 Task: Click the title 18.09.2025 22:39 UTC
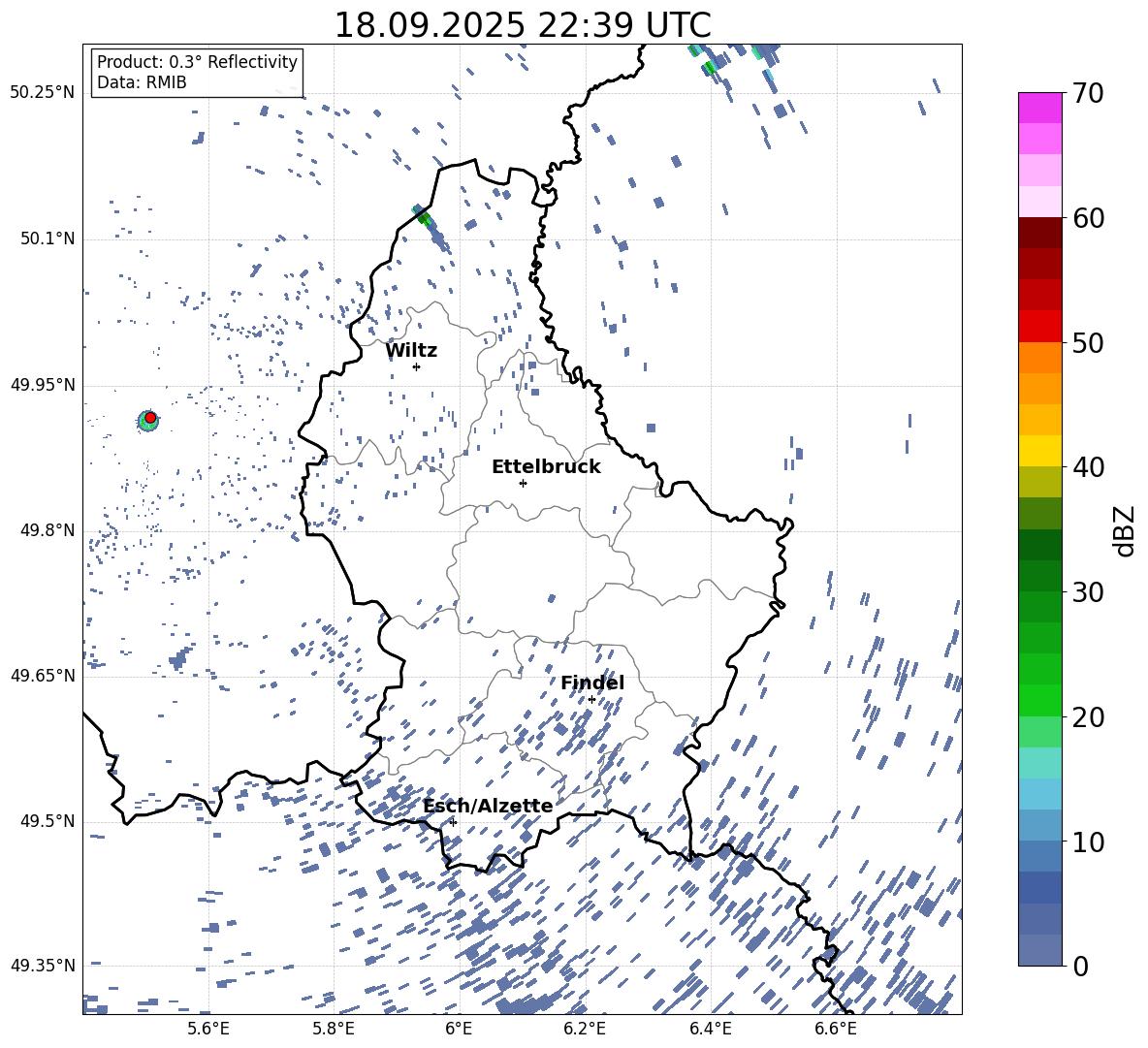pos(523,25)
